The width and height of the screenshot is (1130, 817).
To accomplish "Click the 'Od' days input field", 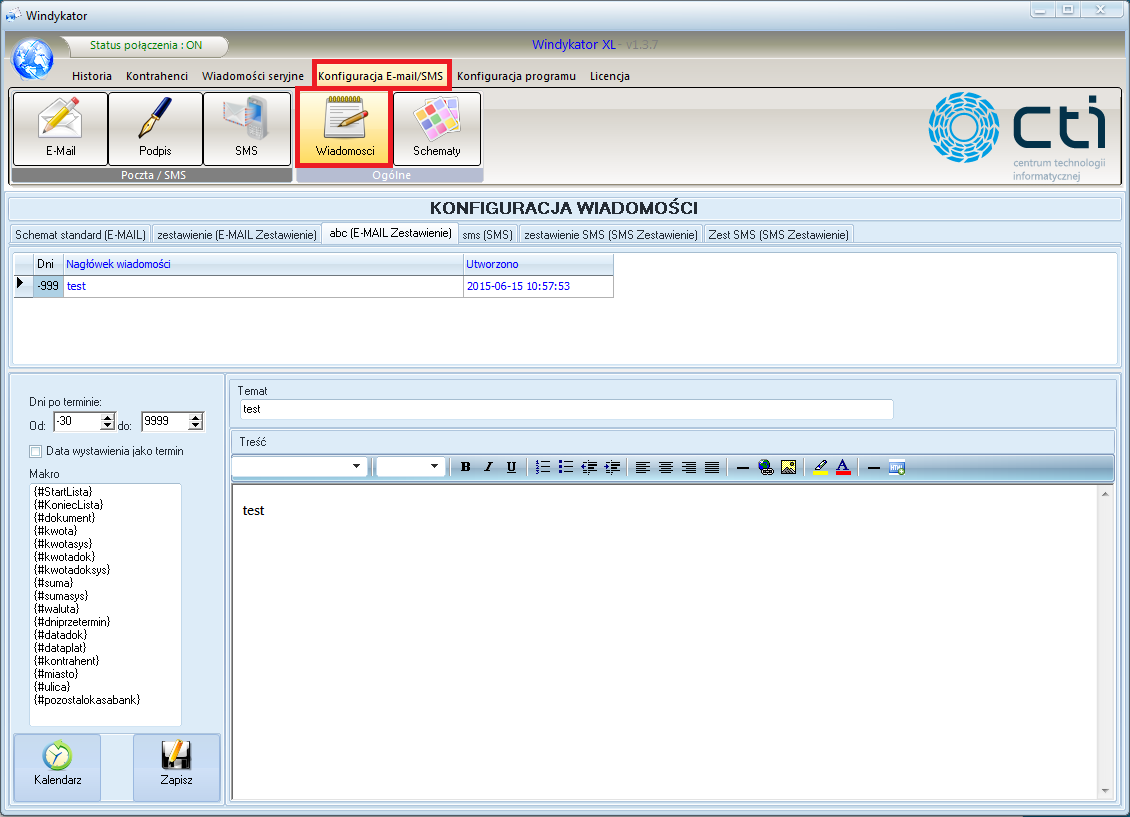I will [78, 421].
